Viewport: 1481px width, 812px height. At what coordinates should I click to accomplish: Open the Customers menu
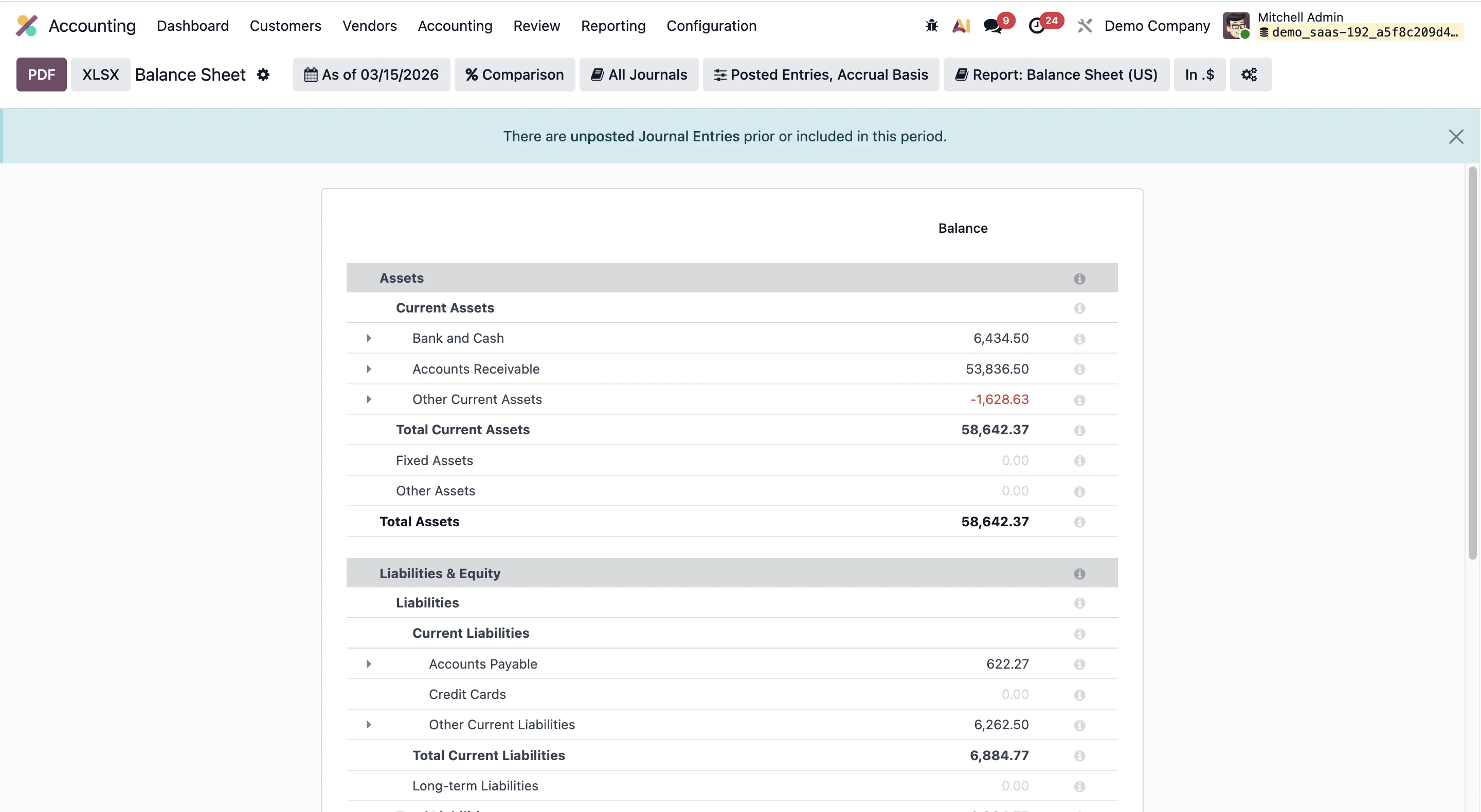point(285,26)
